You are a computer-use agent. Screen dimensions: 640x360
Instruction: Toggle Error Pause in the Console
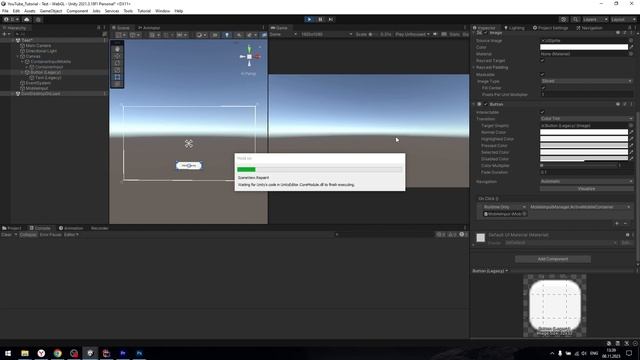click(50, 235)
